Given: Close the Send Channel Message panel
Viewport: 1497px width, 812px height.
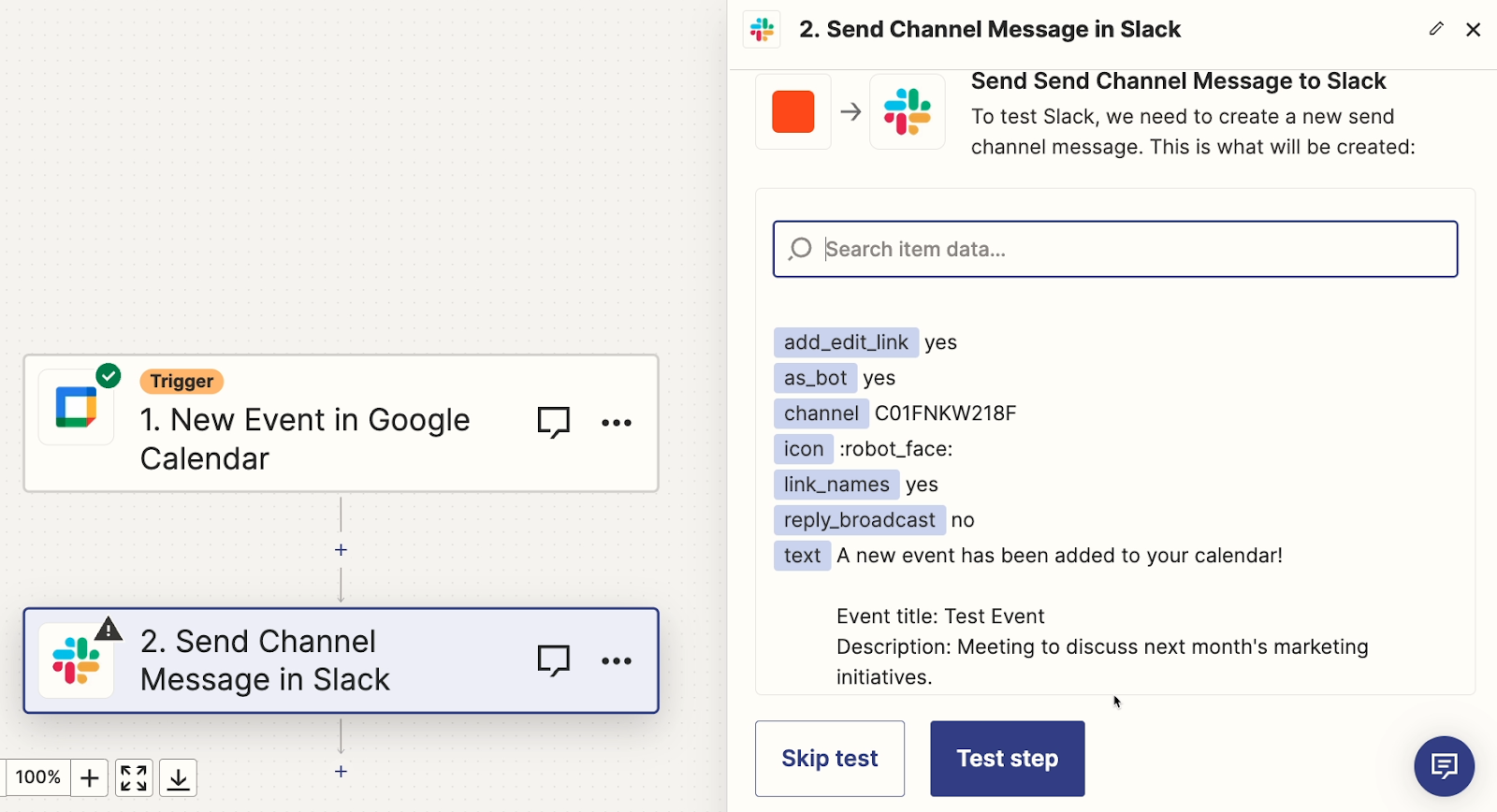Looking at the screenshot, I should pos(1474,30).
